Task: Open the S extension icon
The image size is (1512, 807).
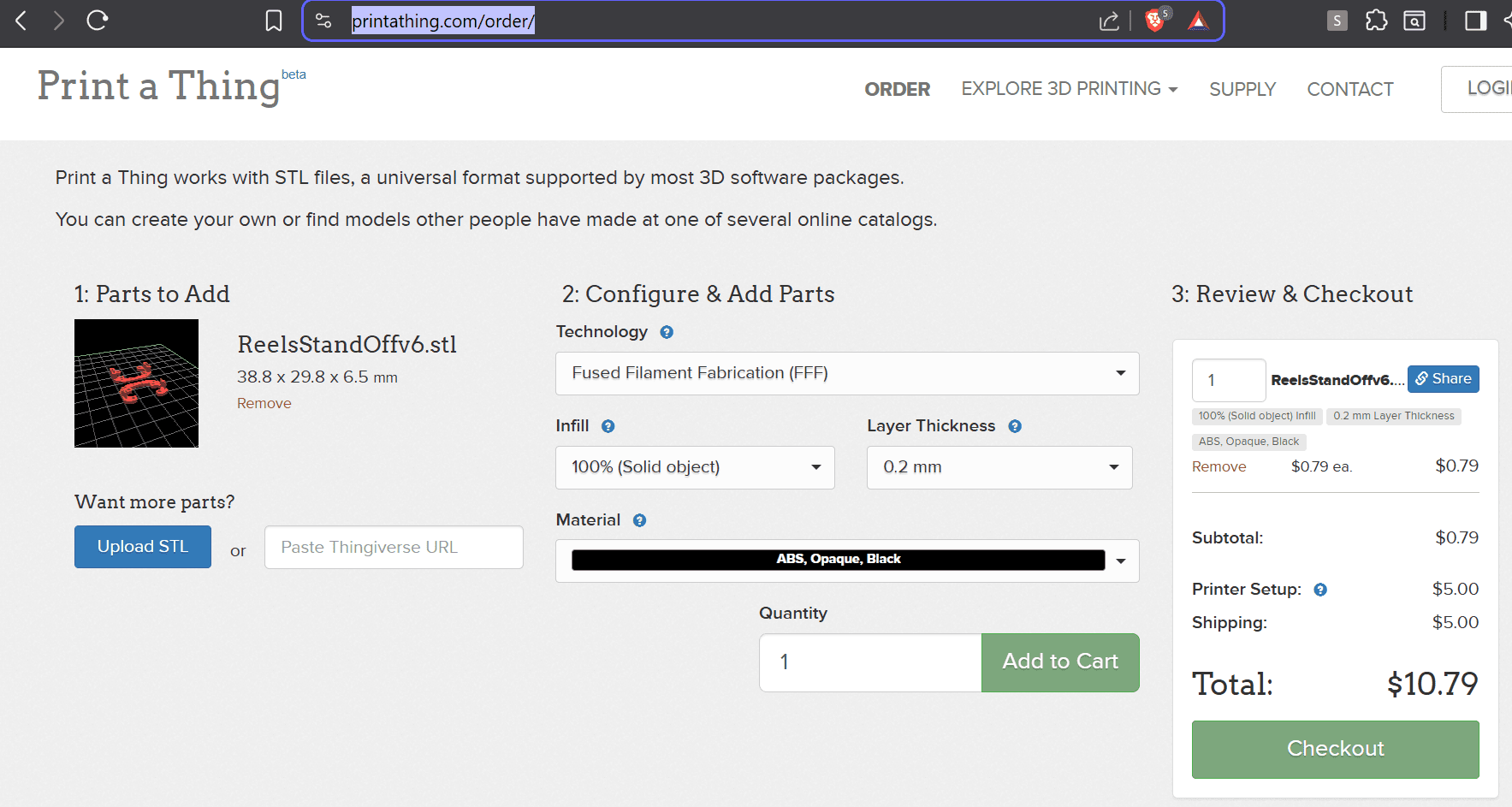Action: (1337, 21)
